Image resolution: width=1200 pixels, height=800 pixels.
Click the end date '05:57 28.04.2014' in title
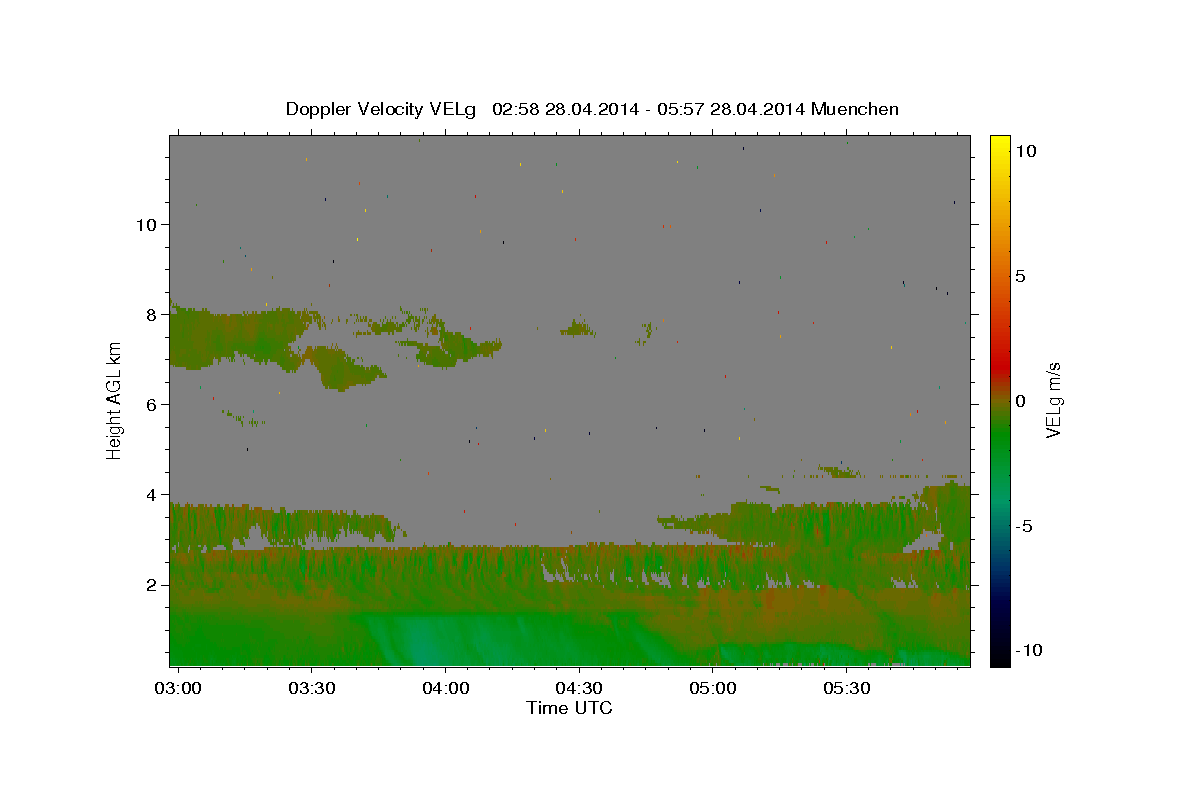[x=731, y=109]
